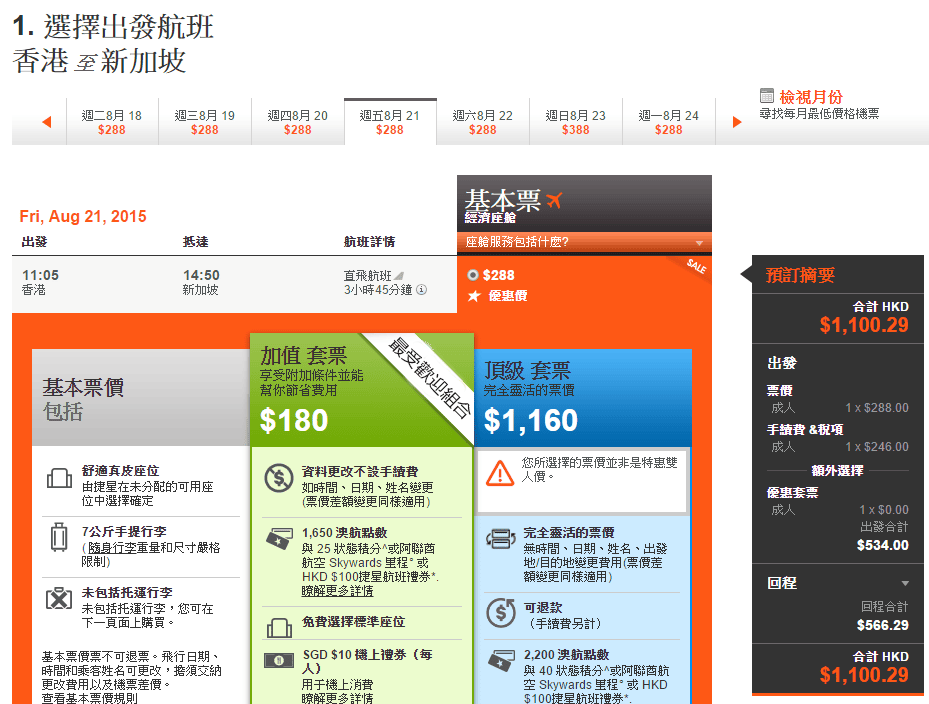Select the 週四8月 20 date tab

[297, 122]
